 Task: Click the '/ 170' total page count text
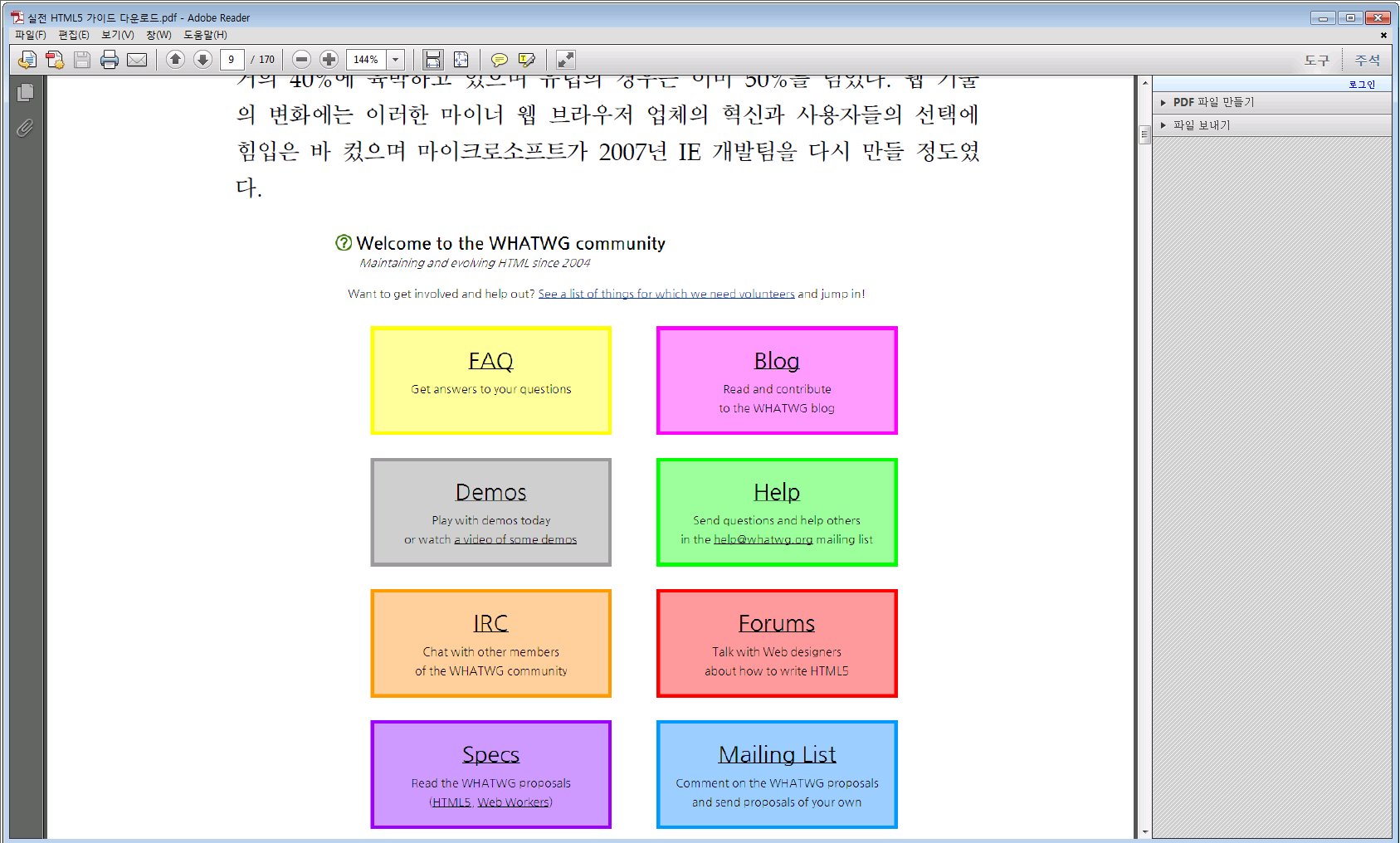[x=263, y=60]
